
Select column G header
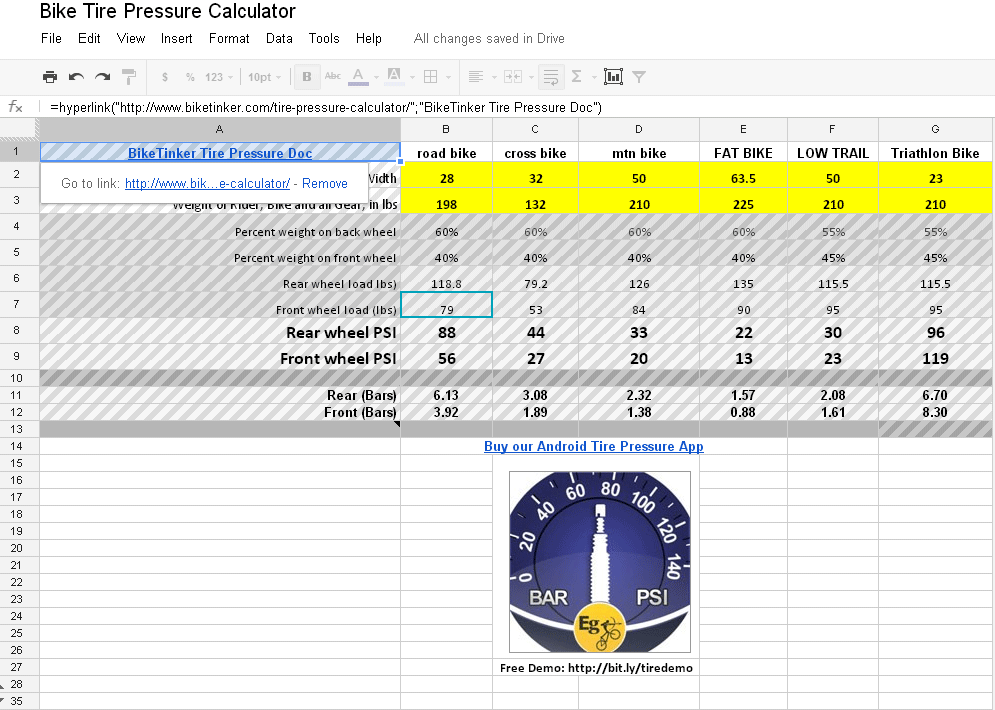(935, 129)
